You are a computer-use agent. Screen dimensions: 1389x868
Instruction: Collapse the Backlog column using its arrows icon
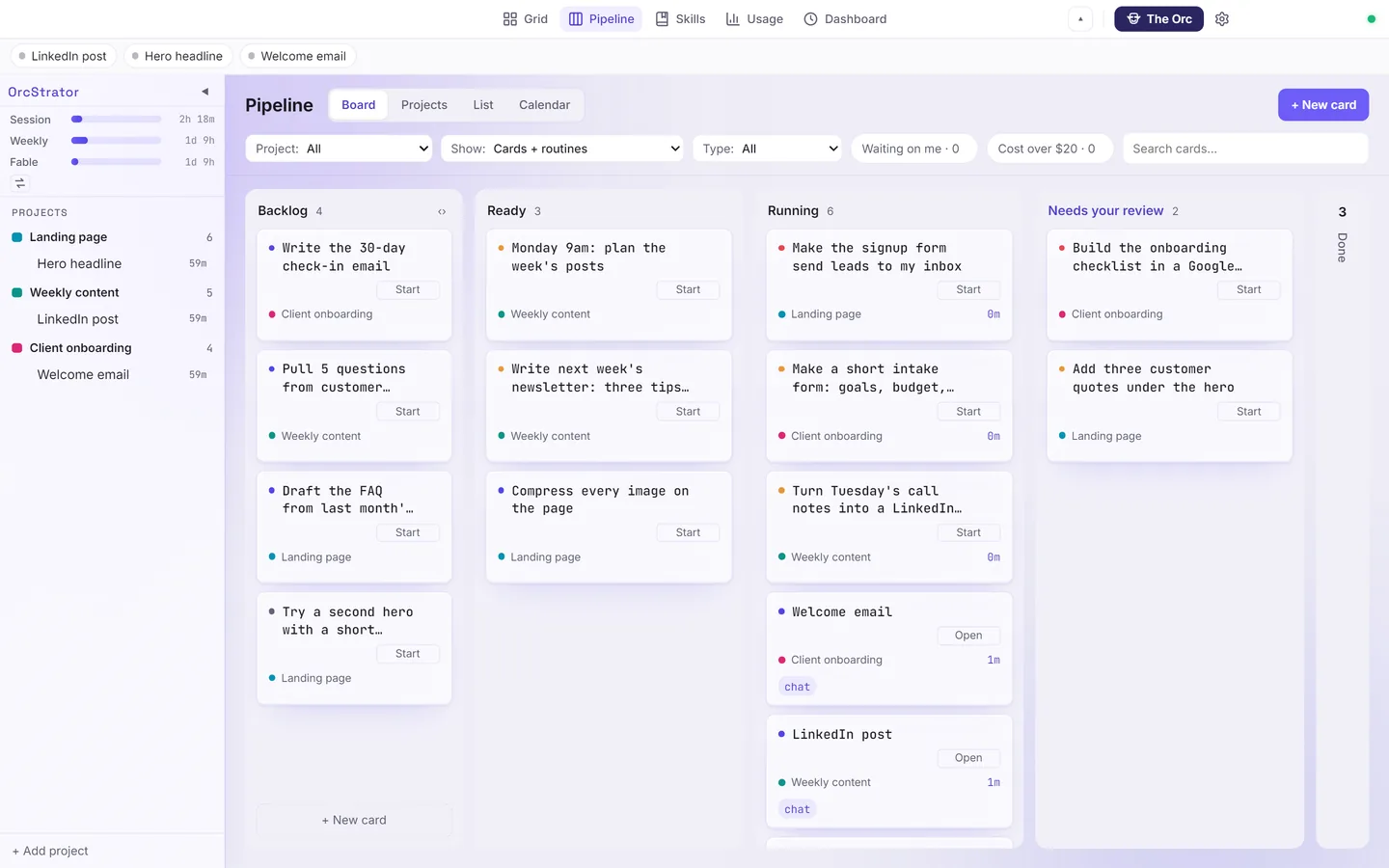point(442,211)
